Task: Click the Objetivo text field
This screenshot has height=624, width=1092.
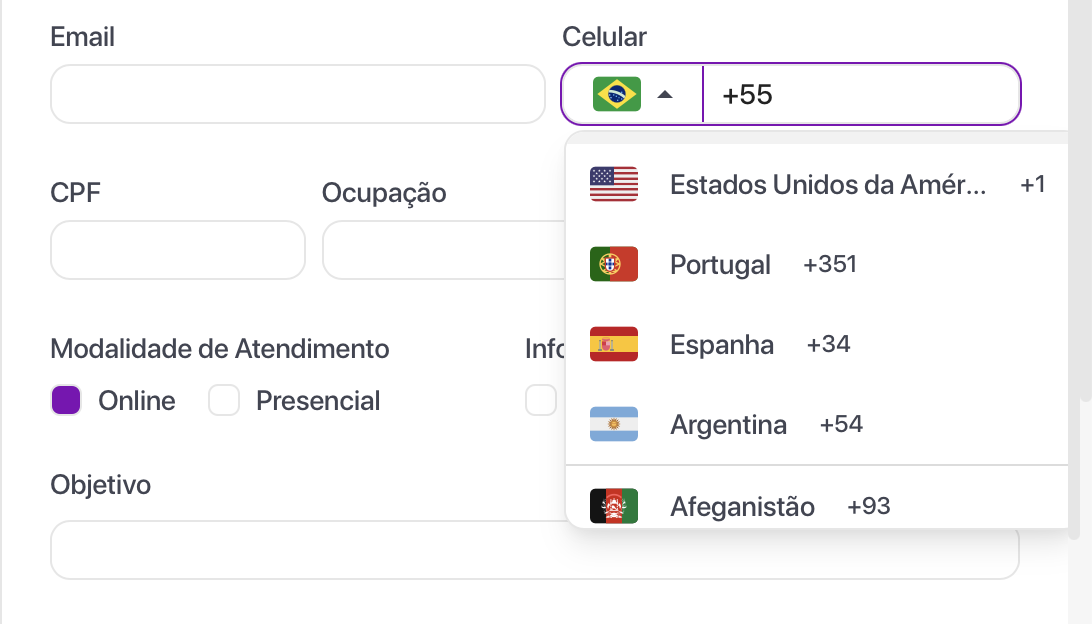Action: coord(400,549)
